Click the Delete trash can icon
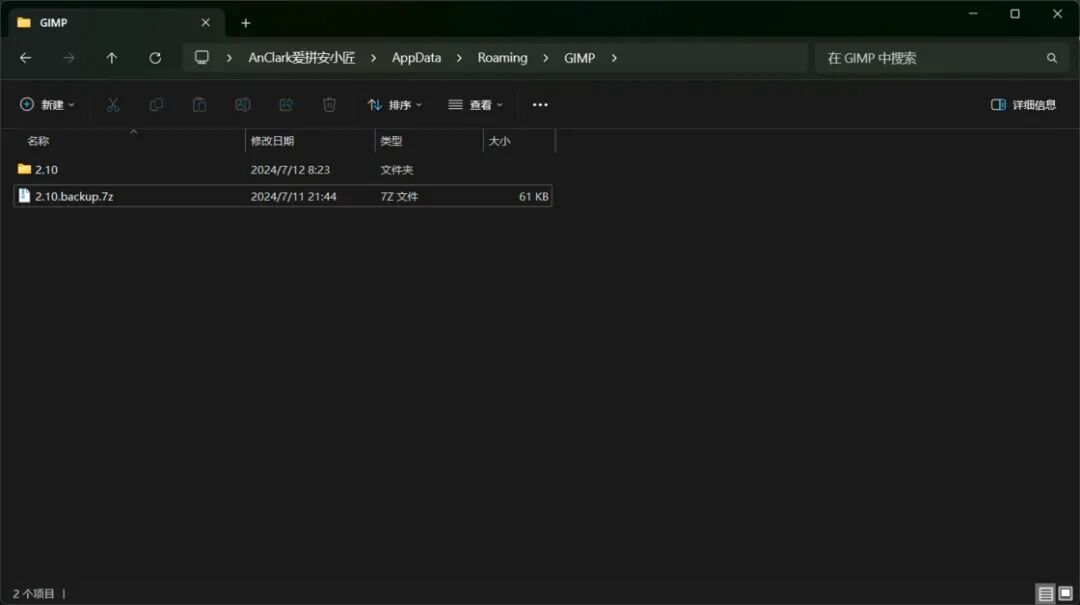Screen dimensions: 1080x605 coord(329,105)
